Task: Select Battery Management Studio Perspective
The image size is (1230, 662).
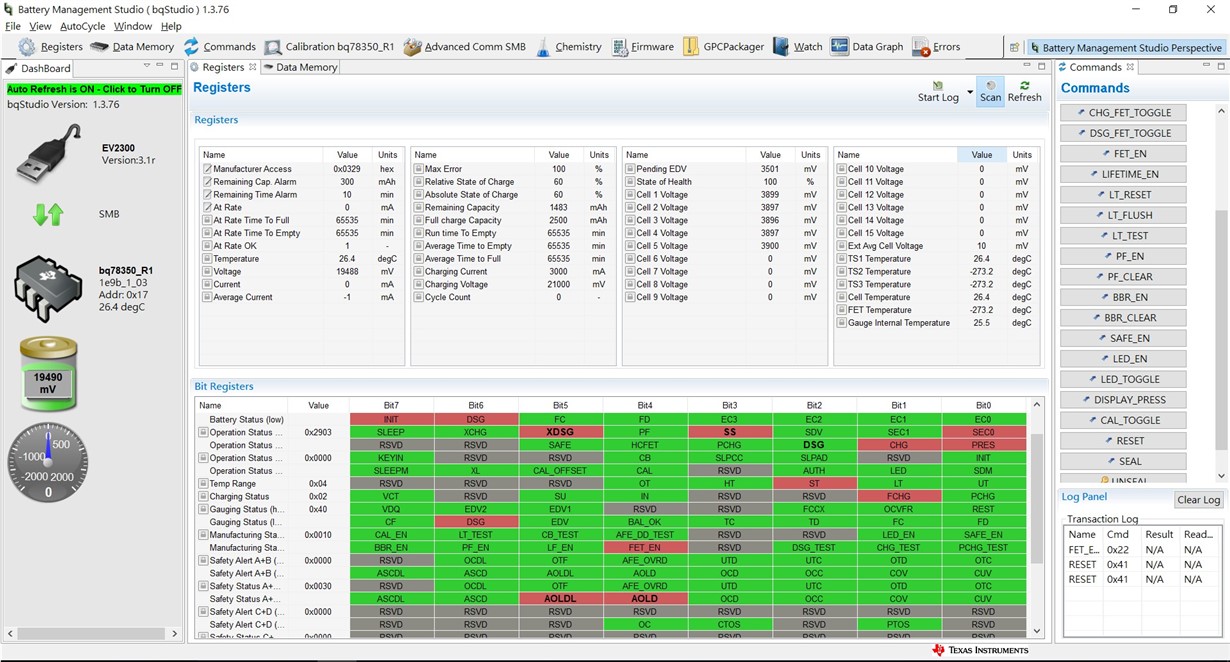Action: coord(1125,47)
